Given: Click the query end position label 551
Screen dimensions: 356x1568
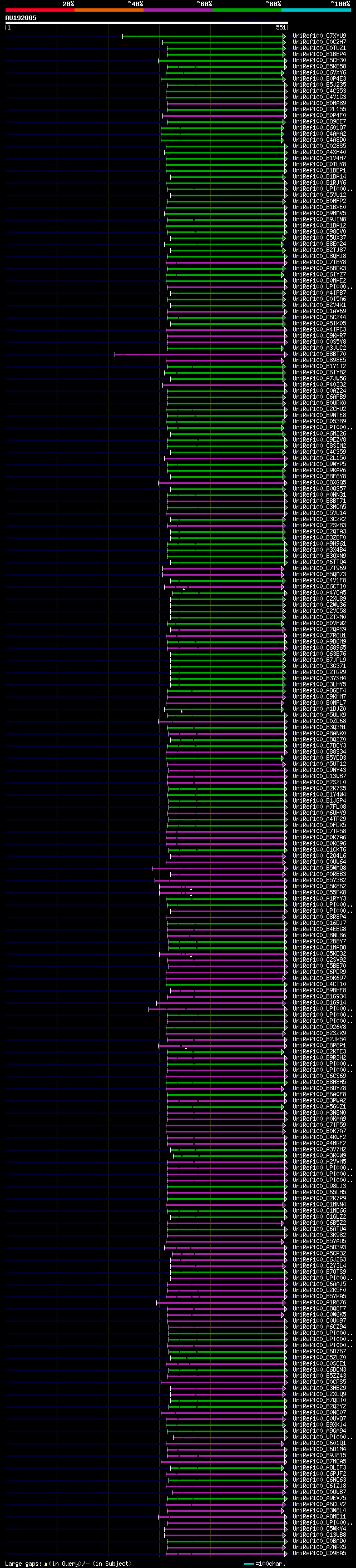Looking at the screenshot, I should (x=280, y=27).
